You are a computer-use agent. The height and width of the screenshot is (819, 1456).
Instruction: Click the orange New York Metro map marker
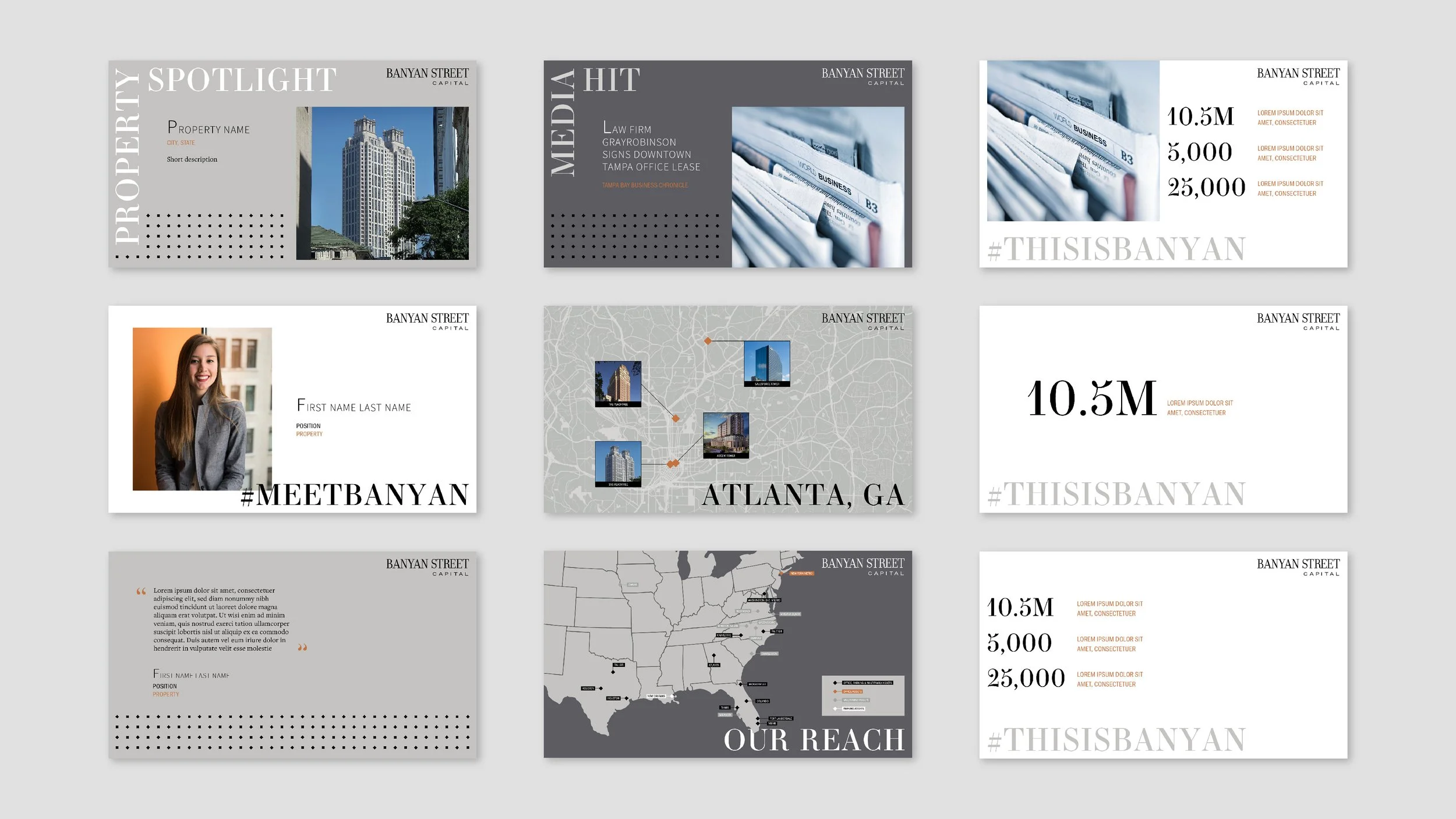pos(782,574)
